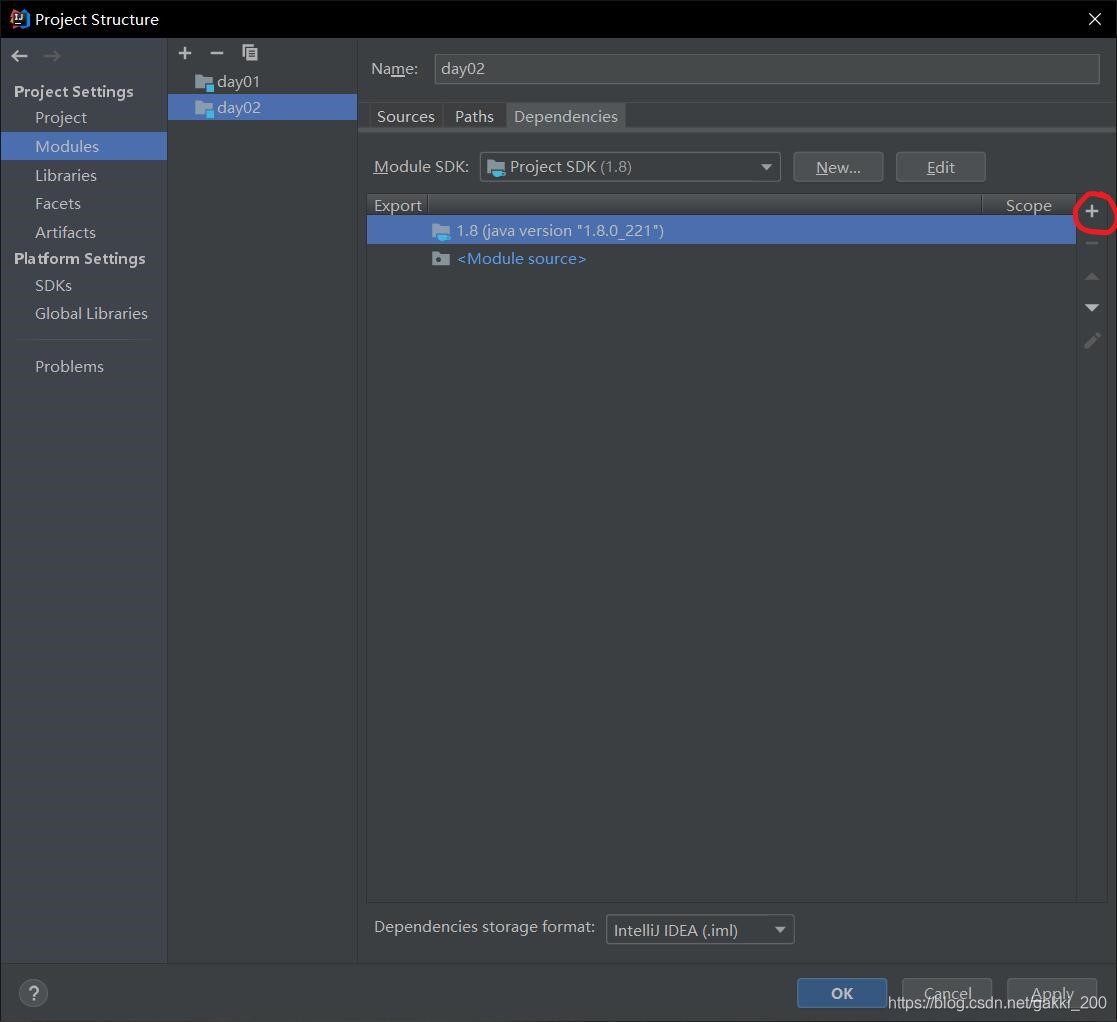Open Modules settings
1117x1022 pixels.
point(83,146)
